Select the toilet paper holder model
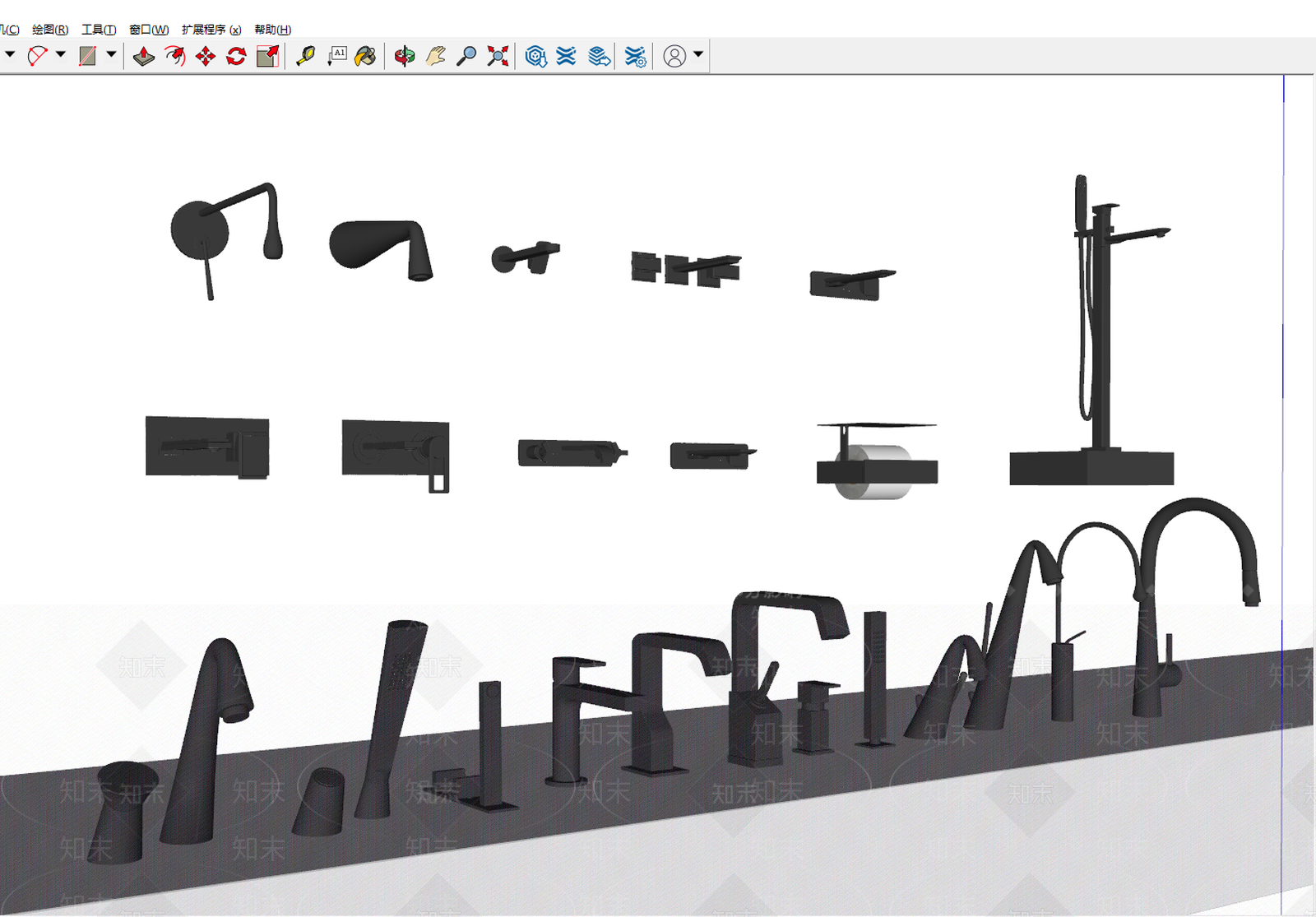1316x917 pixels. click(877, 461)
